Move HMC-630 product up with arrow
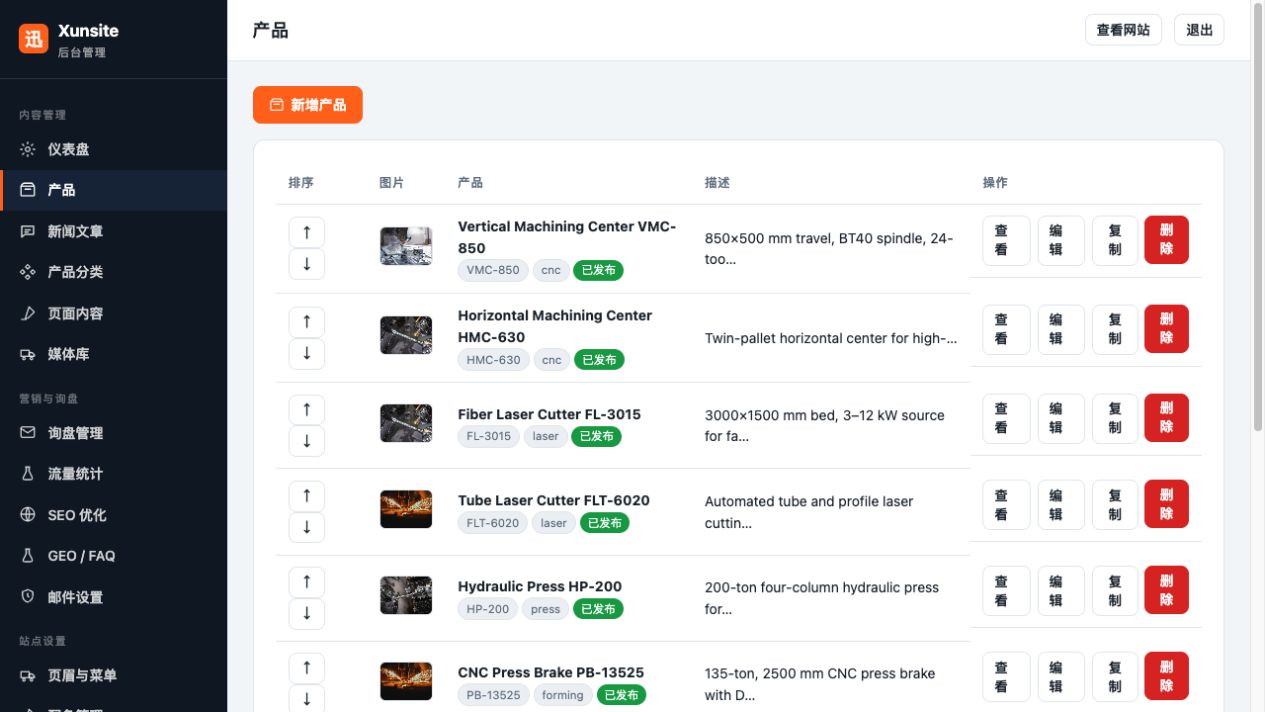Image resolution: width=1265 pixels, height=712 pixels. click(307, 321)
